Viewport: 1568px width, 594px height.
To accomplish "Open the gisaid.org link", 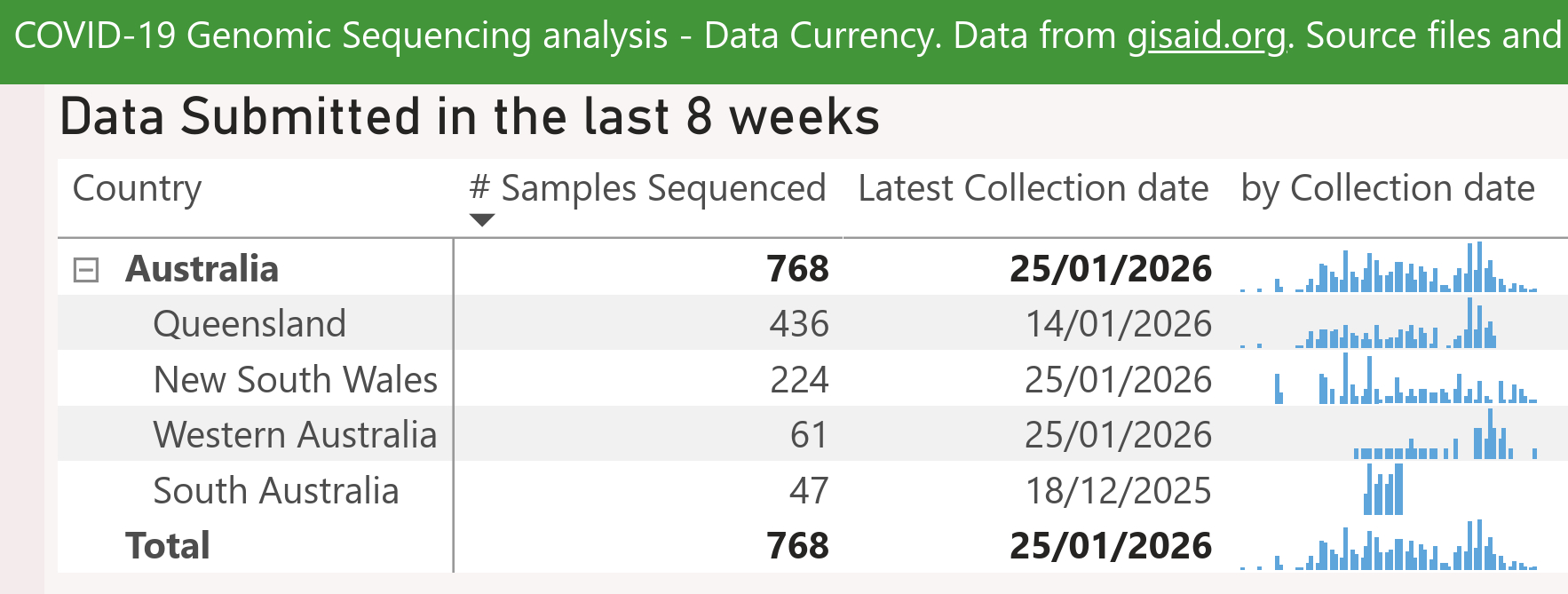I will [x=1206, y=36].
